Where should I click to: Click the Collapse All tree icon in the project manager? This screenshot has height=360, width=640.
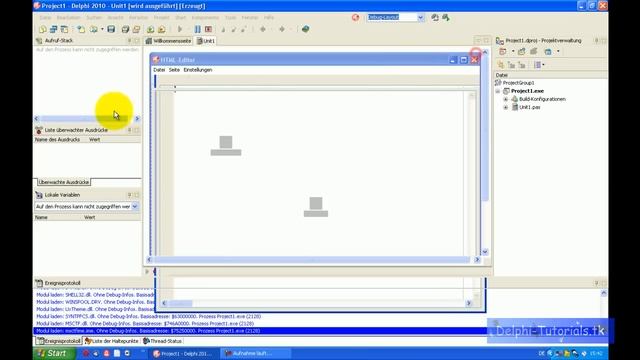[522, 65]
